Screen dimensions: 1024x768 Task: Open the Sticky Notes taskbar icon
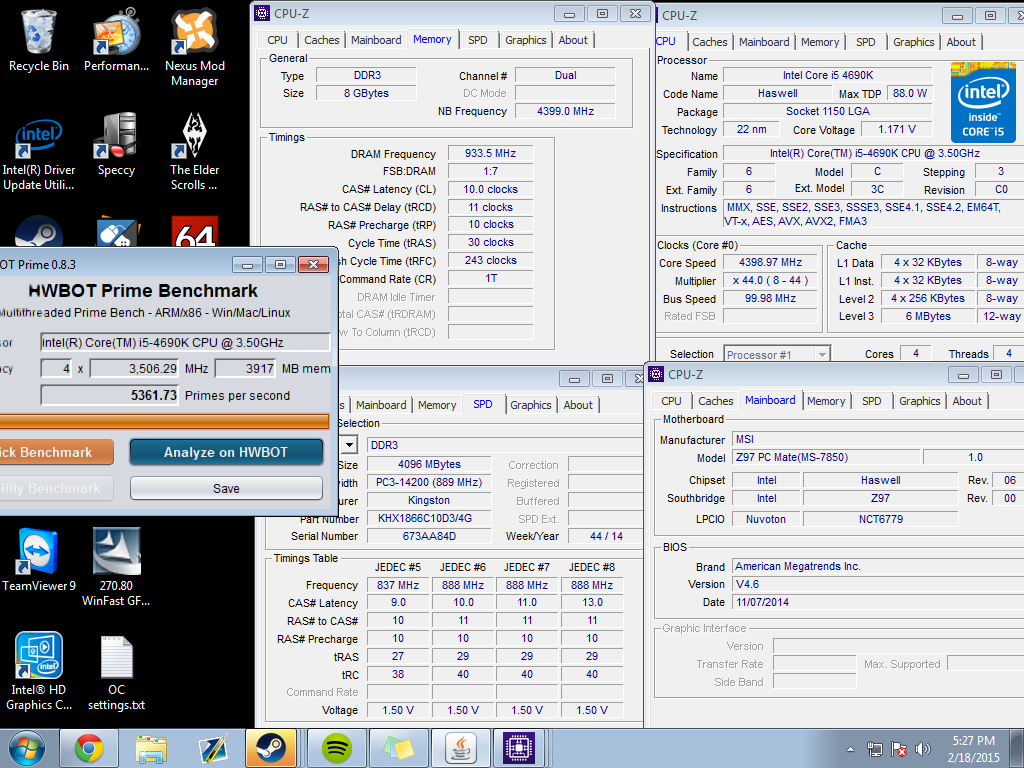click(x=399, y=748)
